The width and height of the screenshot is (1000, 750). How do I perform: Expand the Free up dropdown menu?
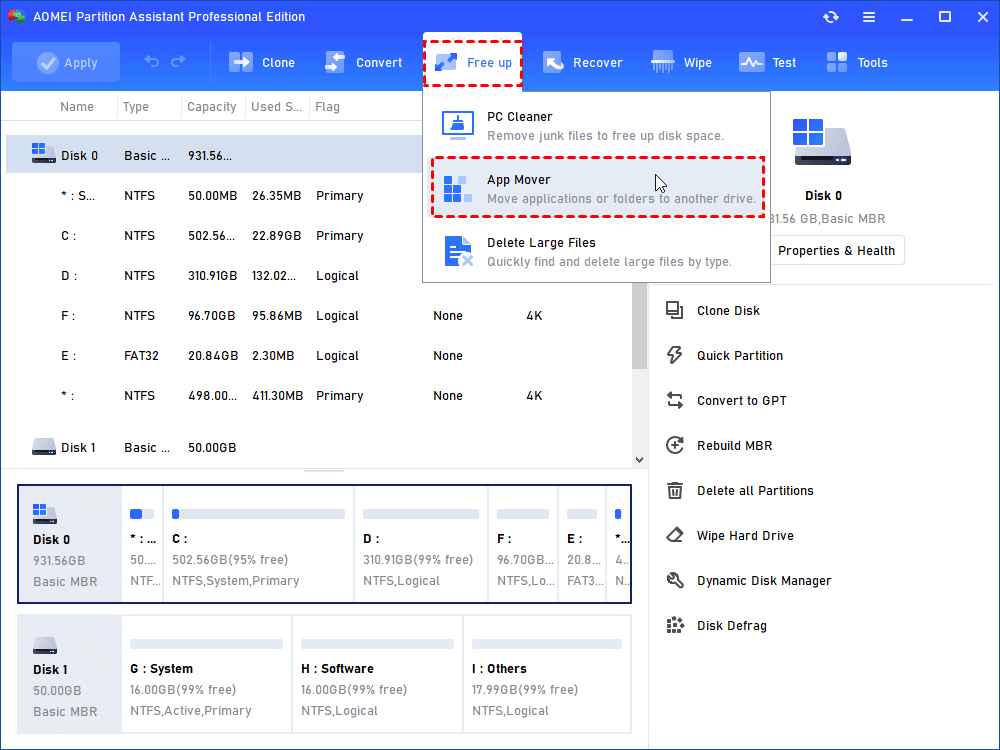pyautogui.click(x=473, y=62)
